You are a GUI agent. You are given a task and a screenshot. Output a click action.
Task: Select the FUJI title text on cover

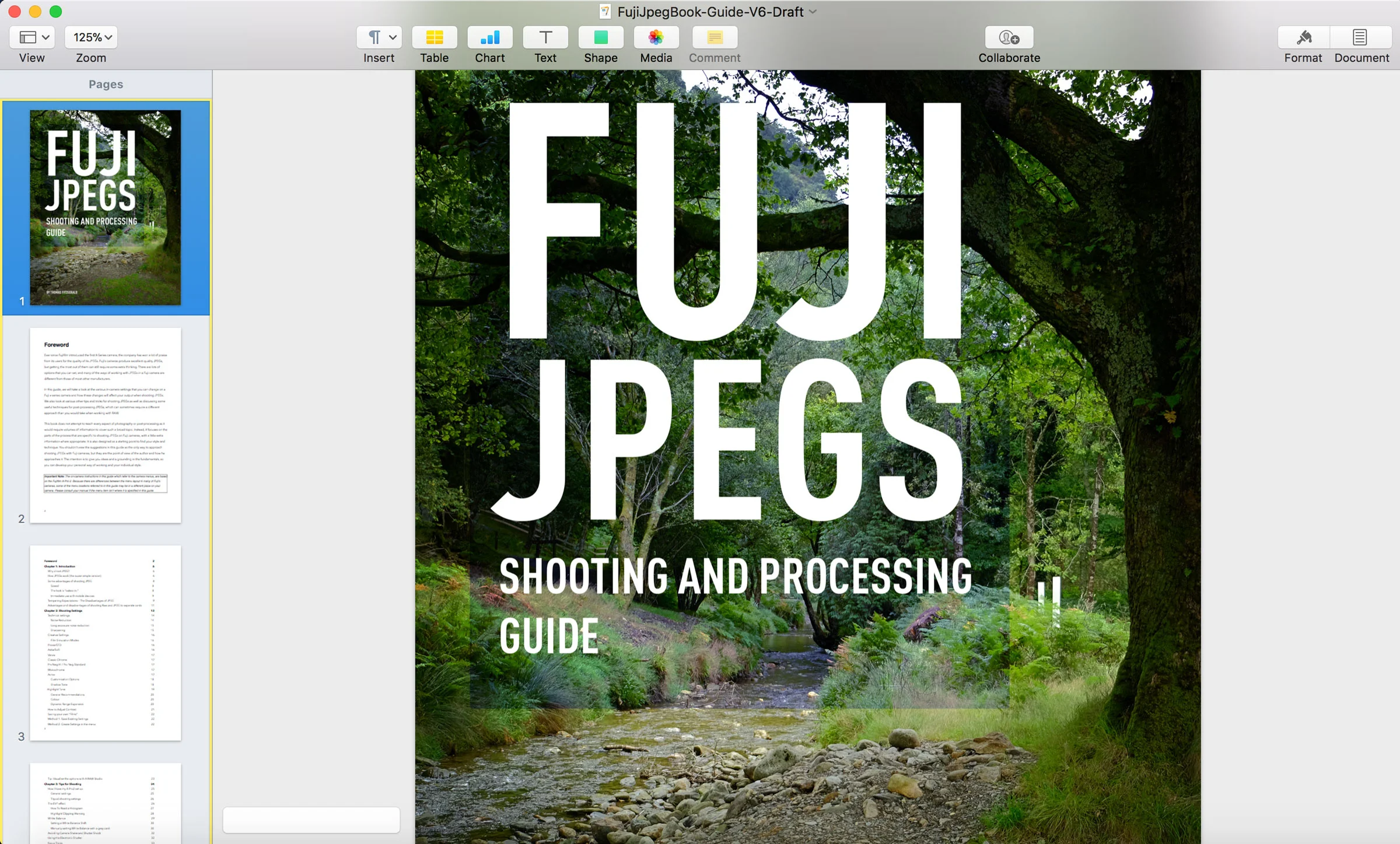coord(734,222)
